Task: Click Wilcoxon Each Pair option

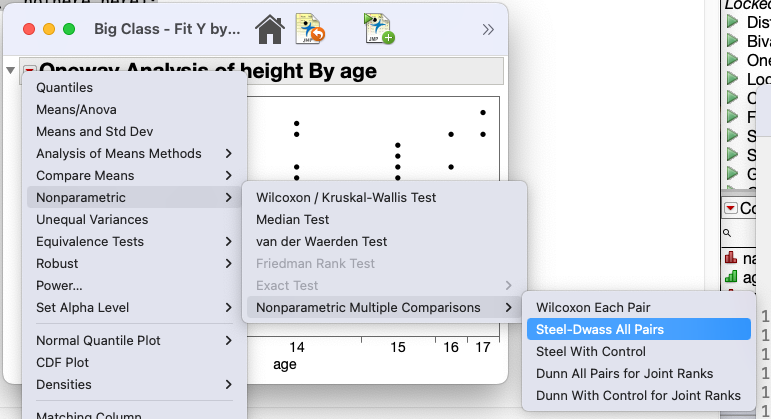Action: tap(593, 308)
